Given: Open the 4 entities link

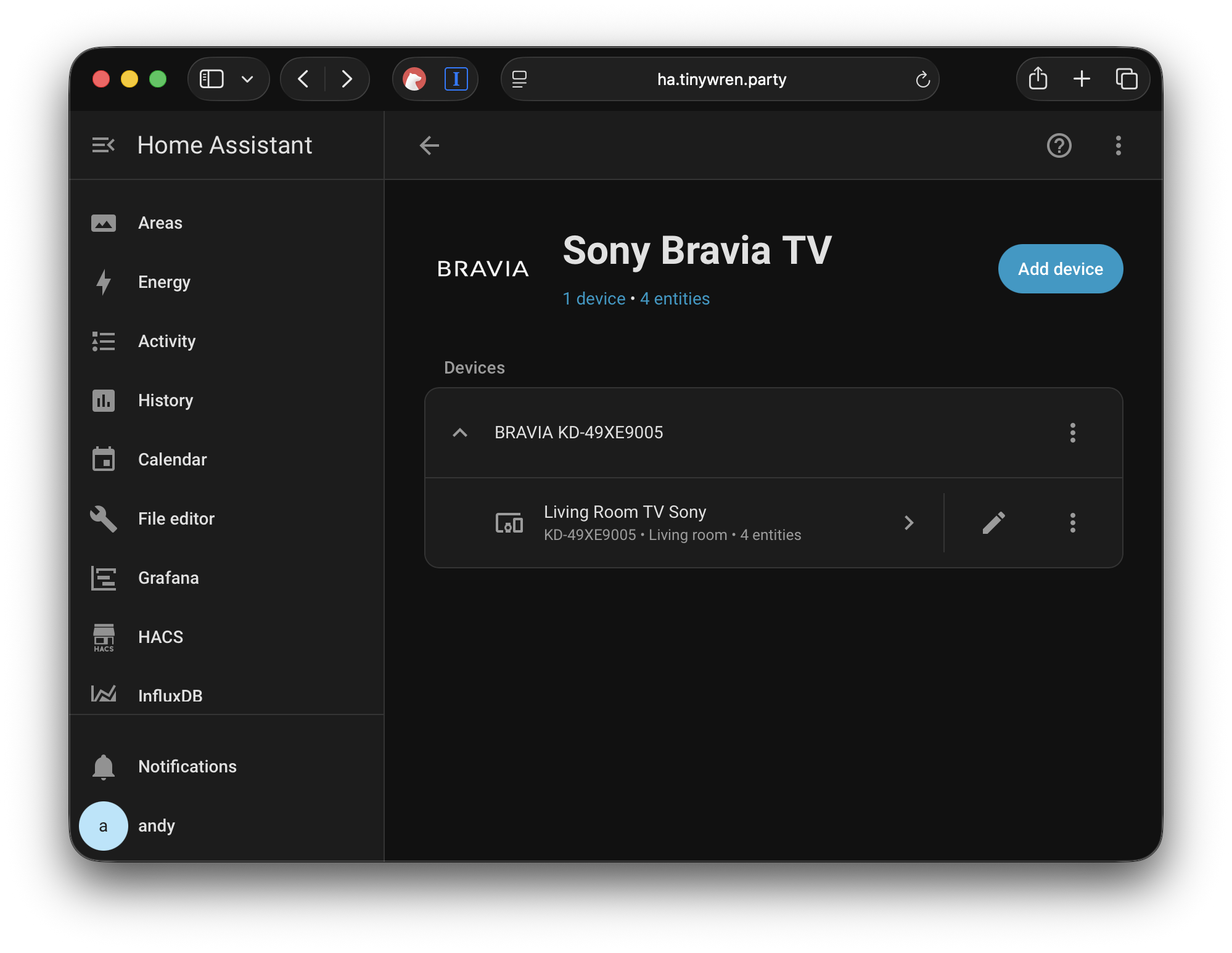Looking at the screenshot, I should tap(675, 298).
